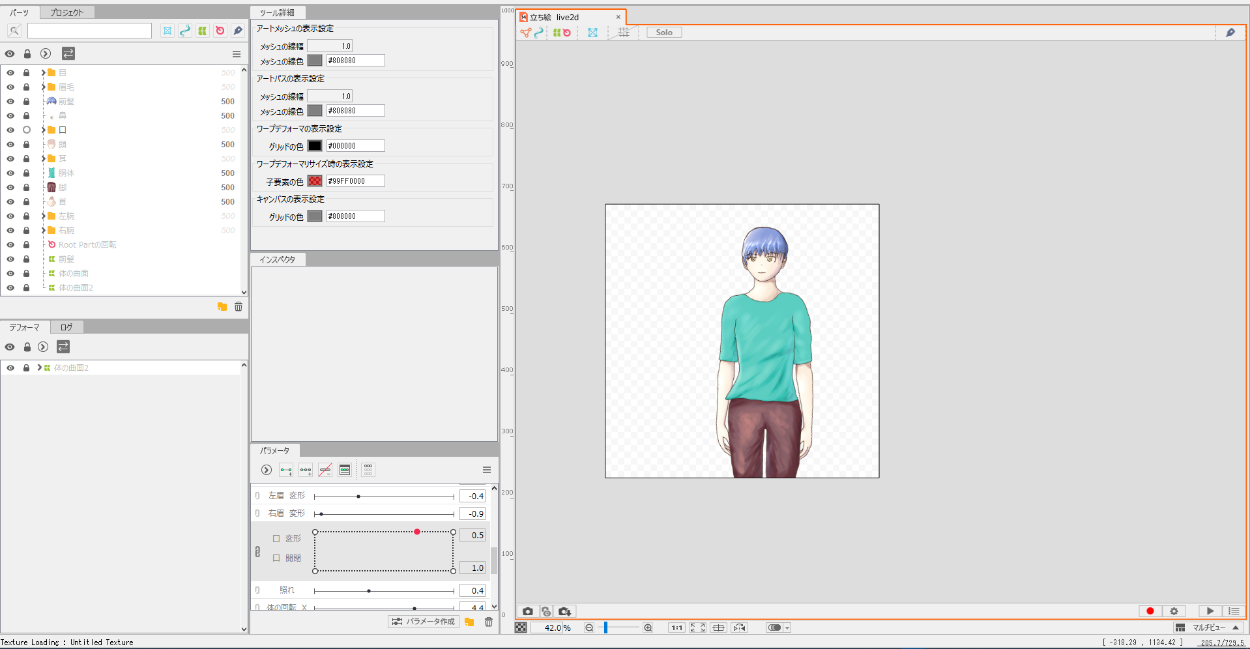Click the new folder icon in parts panel
Screen dimensions: 1250x649
[x=222, y=307]
